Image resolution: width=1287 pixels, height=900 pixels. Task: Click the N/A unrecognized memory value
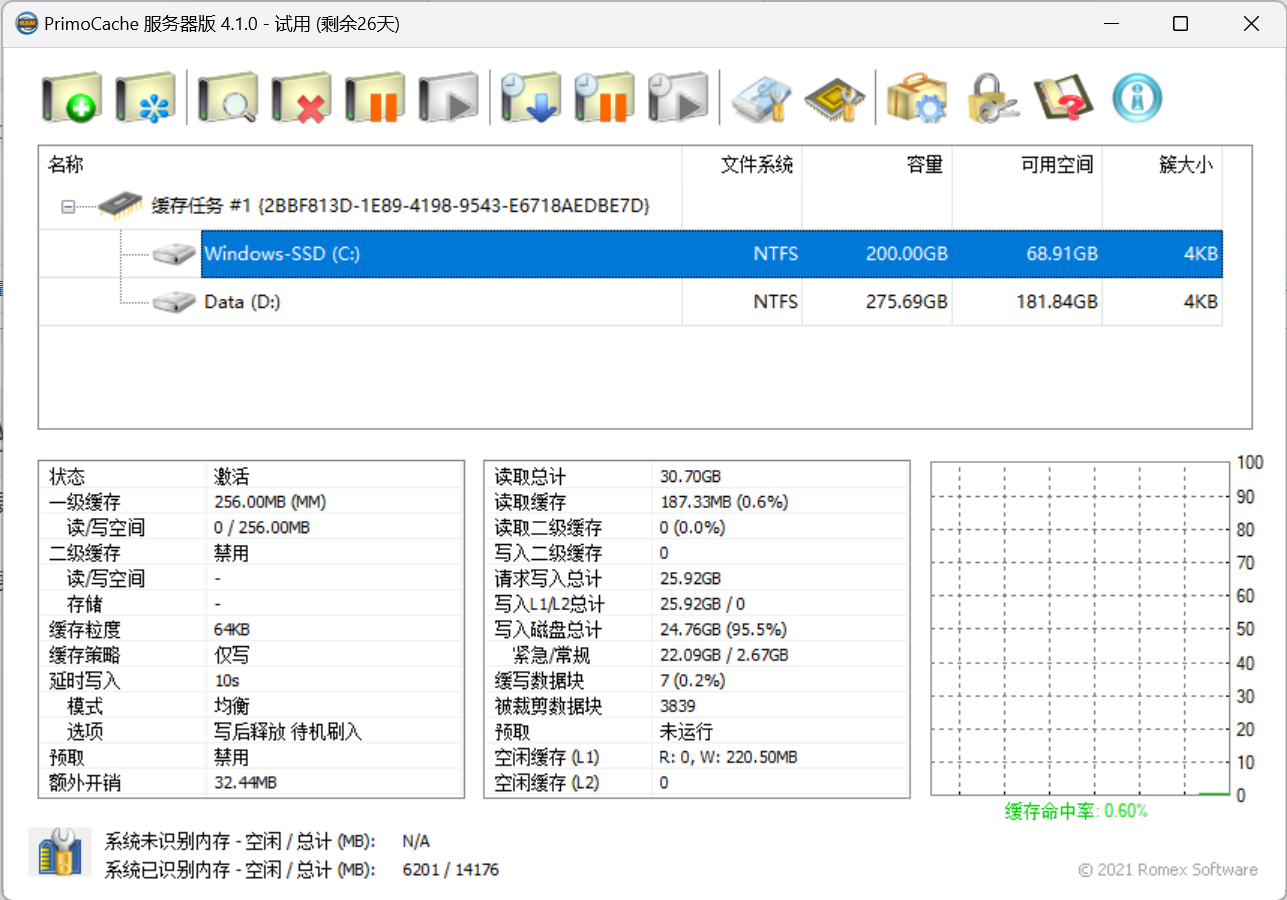coord(416,841)
